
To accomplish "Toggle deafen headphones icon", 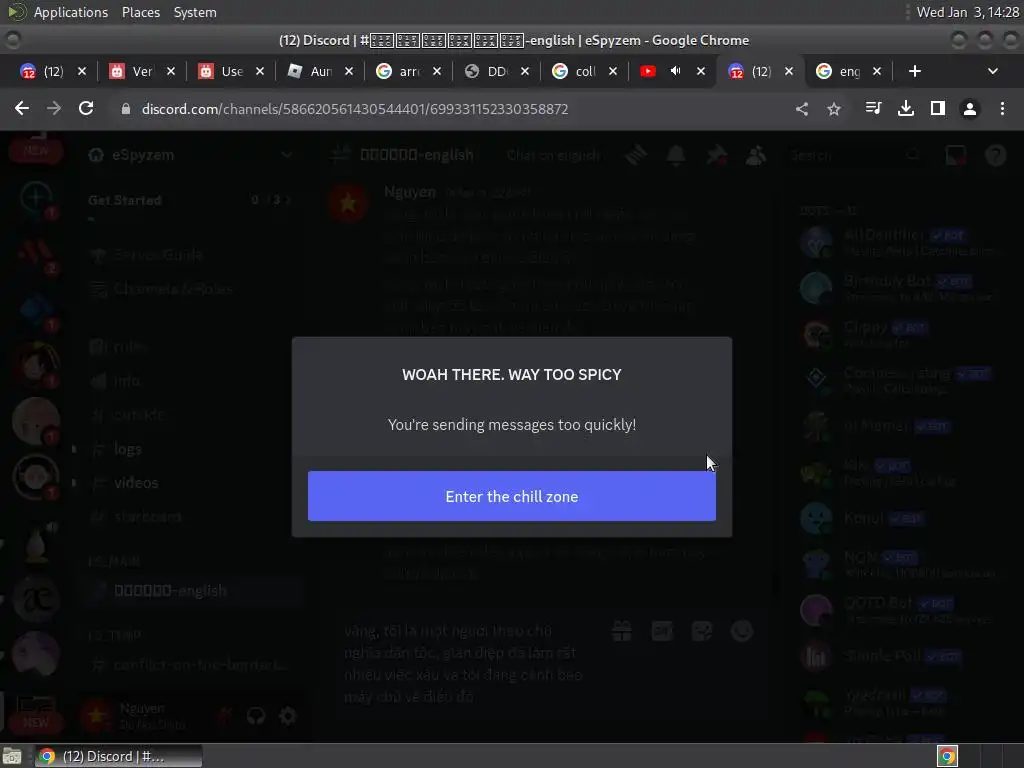I will [256, 716].
